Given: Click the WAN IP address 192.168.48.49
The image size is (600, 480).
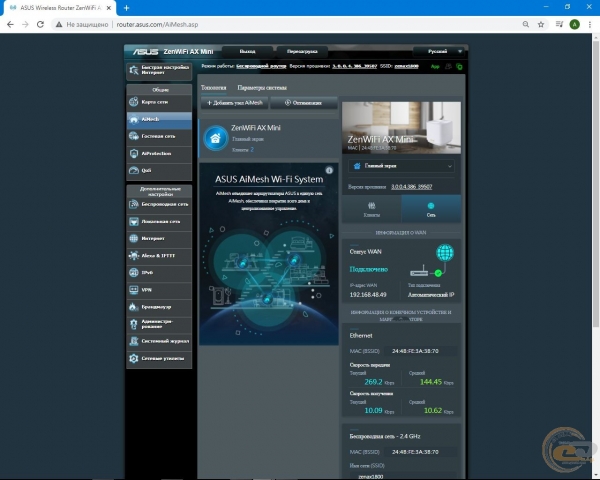Looking at the screenshot, I should click(368, 295).
